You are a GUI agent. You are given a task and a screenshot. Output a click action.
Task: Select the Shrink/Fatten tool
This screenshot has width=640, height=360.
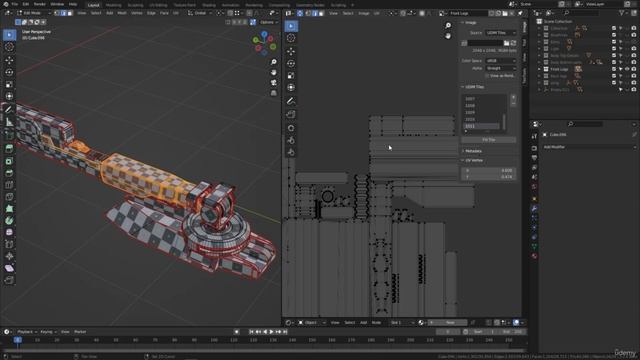pyautogui.click(x=9, y=256)
